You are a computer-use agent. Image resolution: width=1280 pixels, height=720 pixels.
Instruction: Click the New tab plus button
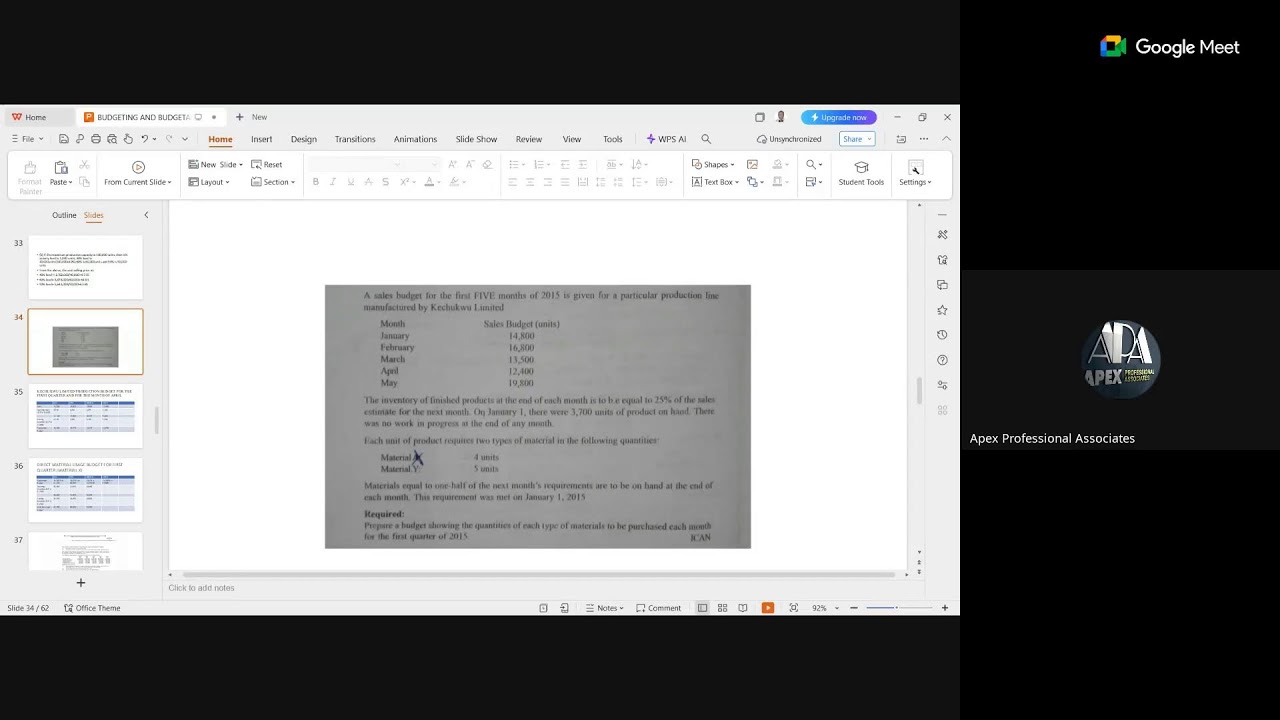click(x=239, y=117)
